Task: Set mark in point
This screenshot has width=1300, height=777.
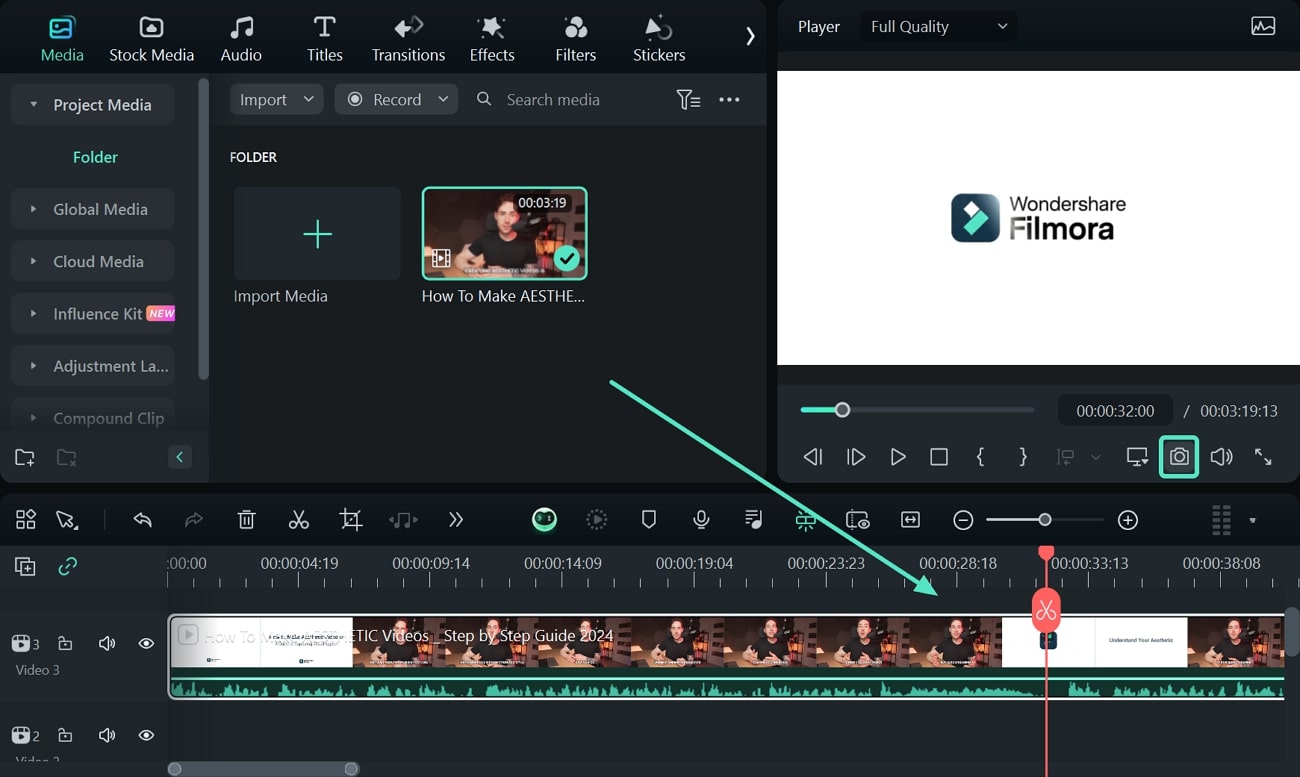Action: (980, 457)
